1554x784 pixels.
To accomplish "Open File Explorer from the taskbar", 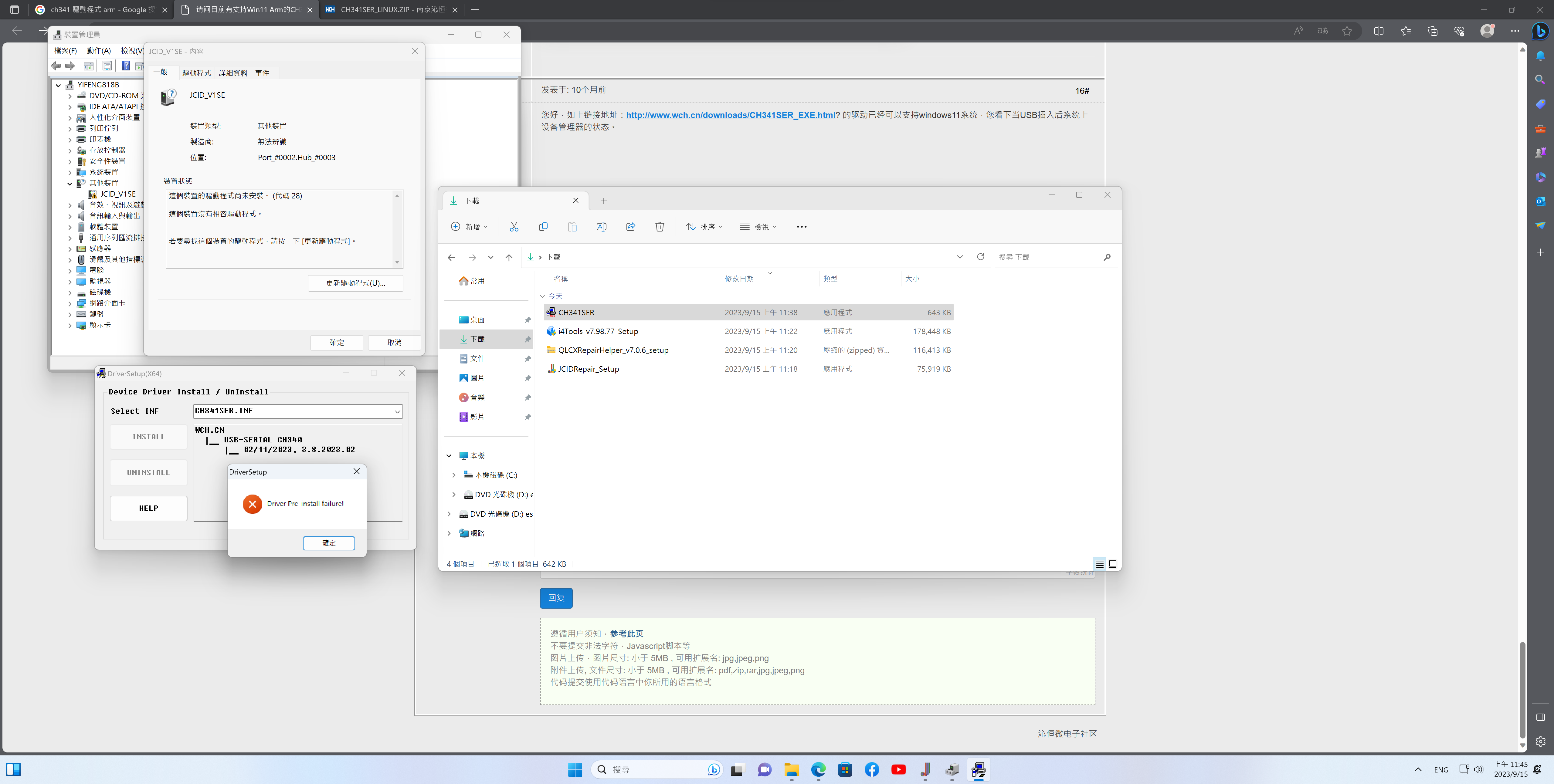I will point(792,769).
